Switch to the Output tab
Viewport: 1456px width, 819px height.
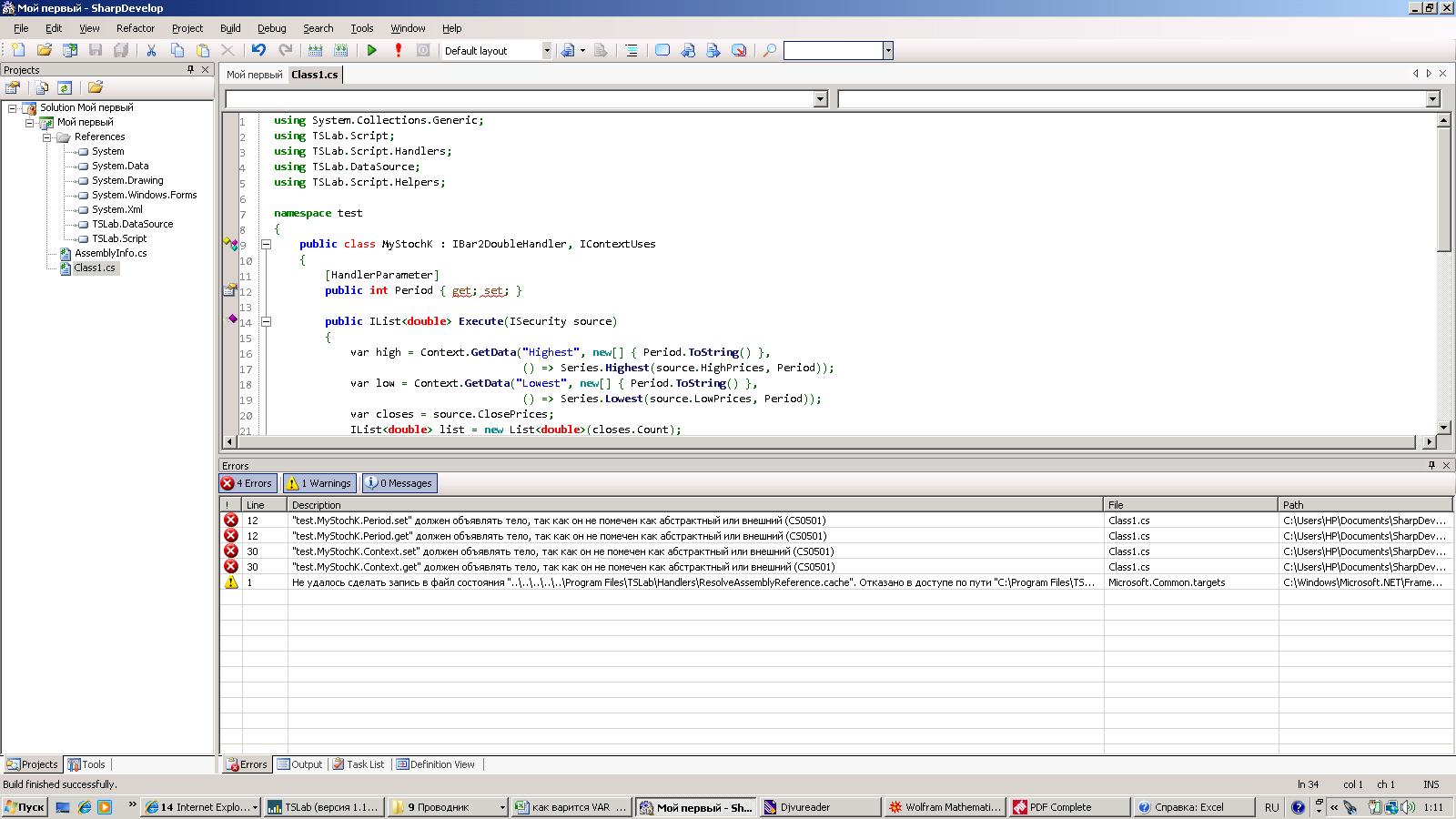(x=299, y=764)
